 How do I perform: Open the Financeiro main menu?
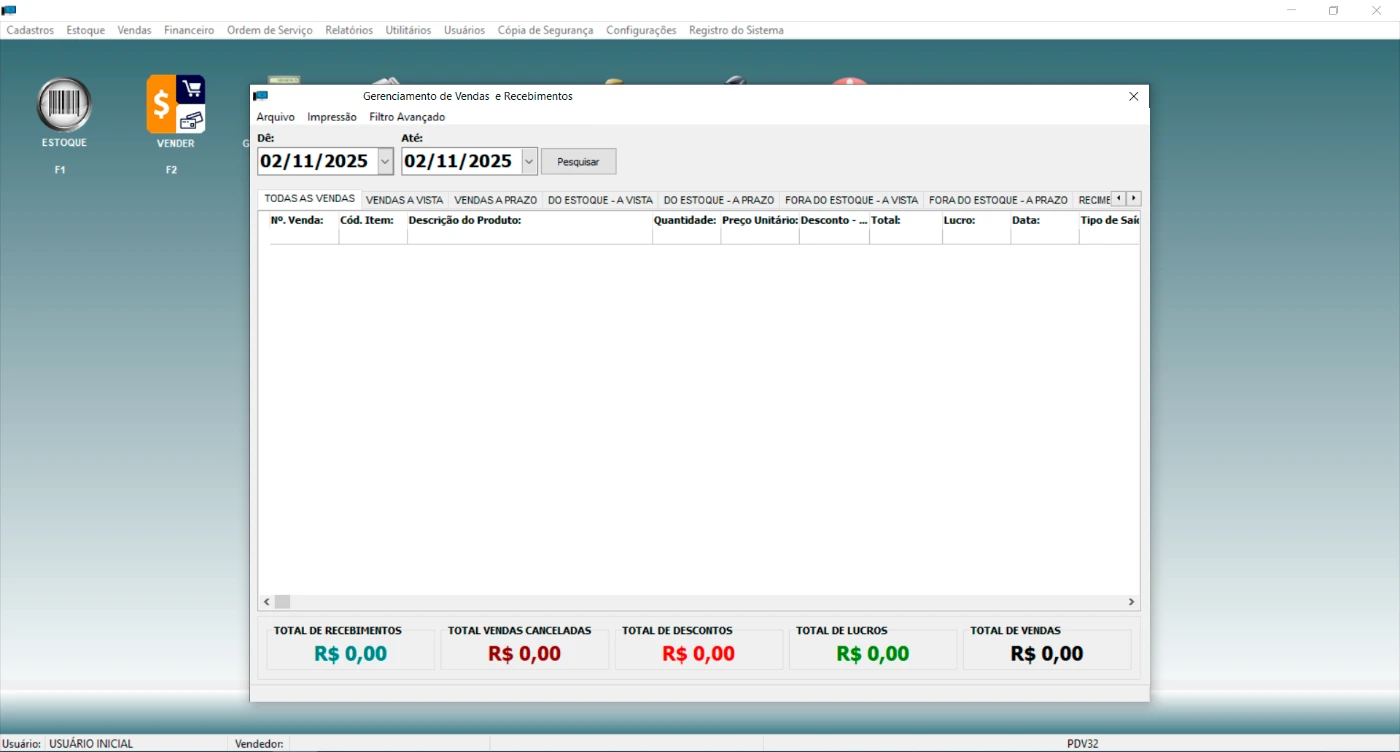[x=189, y=30]
